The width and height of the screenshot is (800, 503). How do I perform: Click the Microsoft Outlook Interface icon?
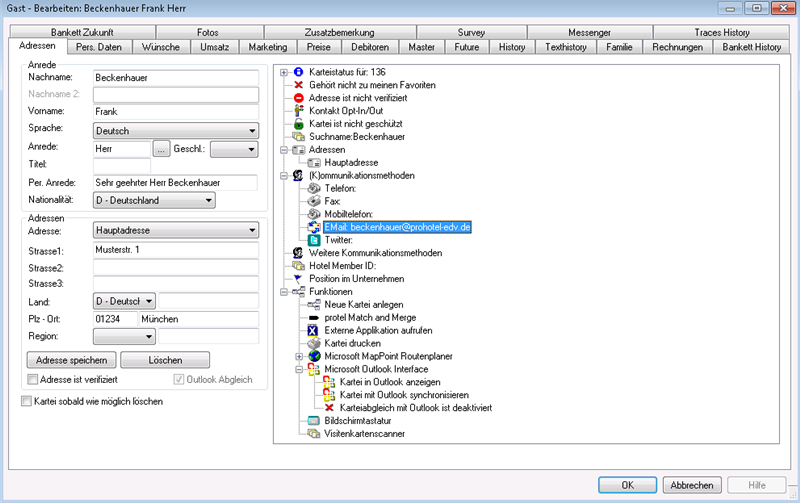[x=314, y=369]
